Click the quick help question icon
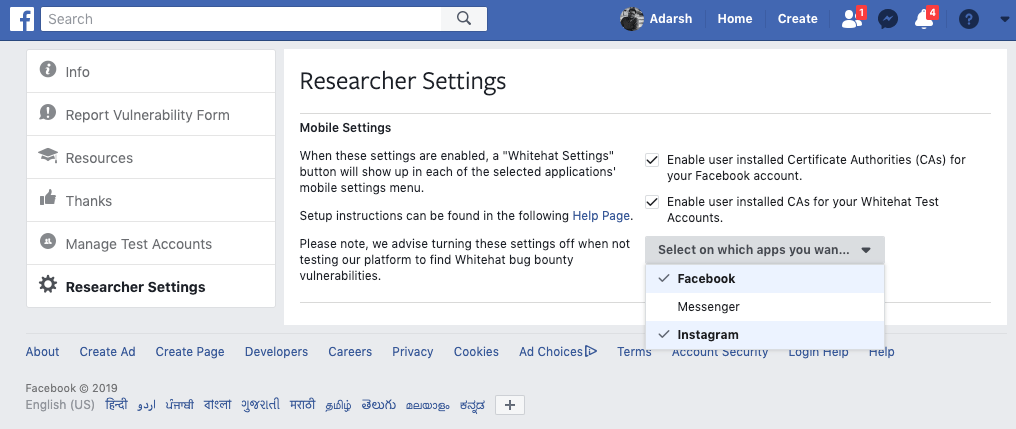The height and width of the screenshot is (429, 1016). tap(969, 19)
